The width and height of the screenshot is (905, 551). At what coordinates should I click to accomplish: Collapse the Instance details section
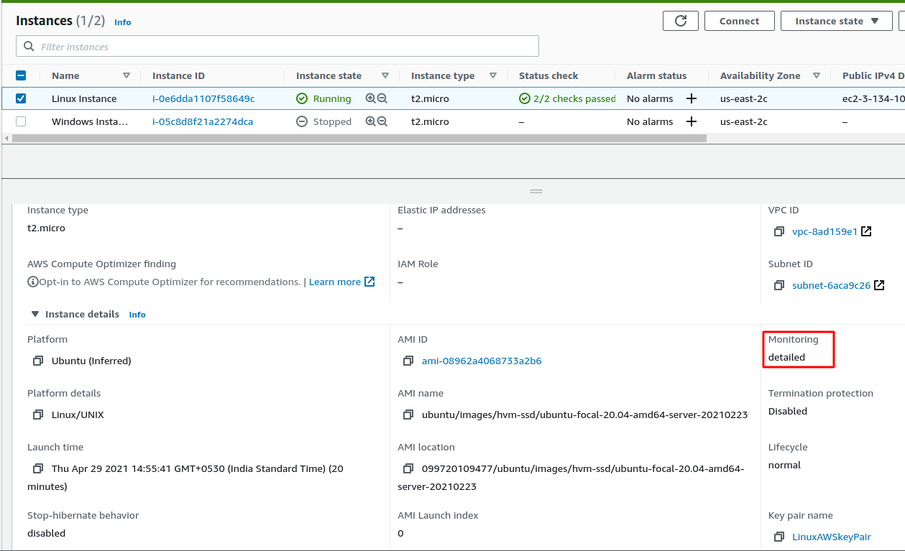tap(35, 314)
